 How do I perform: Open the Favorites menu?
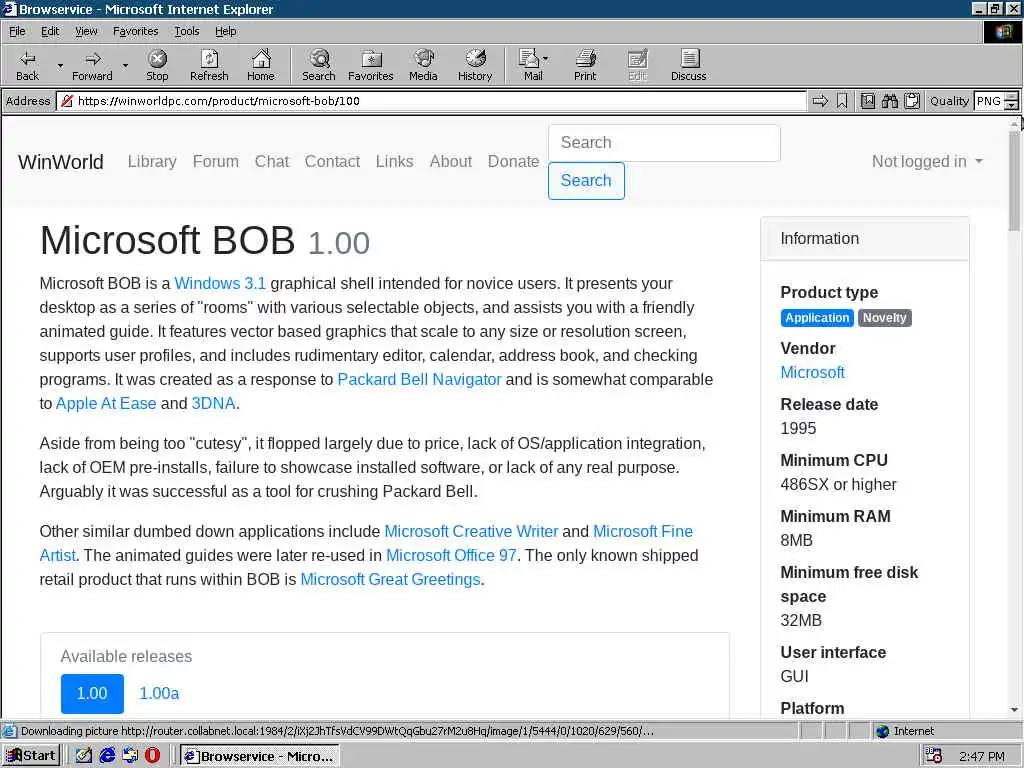(135, 31)
